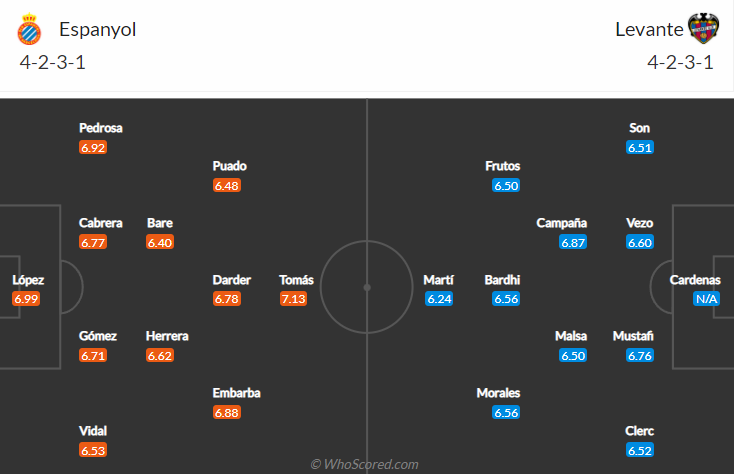
Task: Click Son's 6.51 rating badge
Action: pyautogui.click(x=640, y=147)
